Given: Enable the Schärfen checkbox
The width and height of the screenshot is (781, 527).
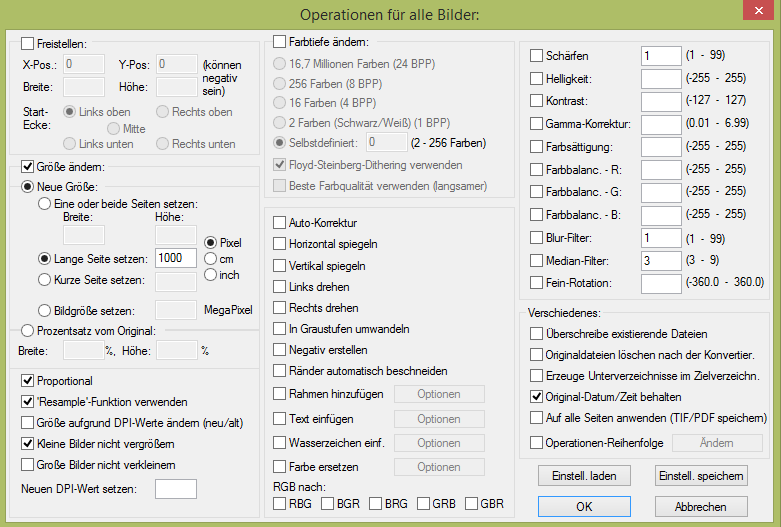Looking at the screenshot, I should click(537, 56).
